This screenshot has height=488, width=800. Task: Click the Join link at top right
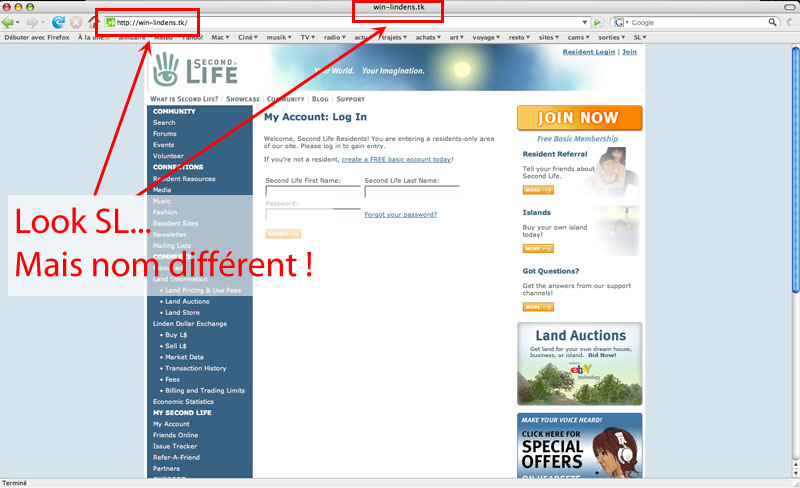pos(629,52)
